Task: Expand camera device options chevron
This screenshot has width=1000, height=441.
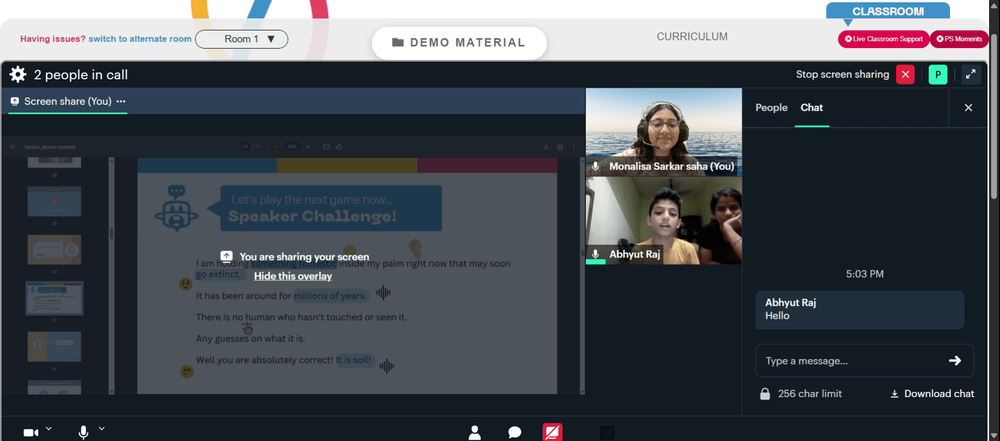Action: (x=48, y=428)
